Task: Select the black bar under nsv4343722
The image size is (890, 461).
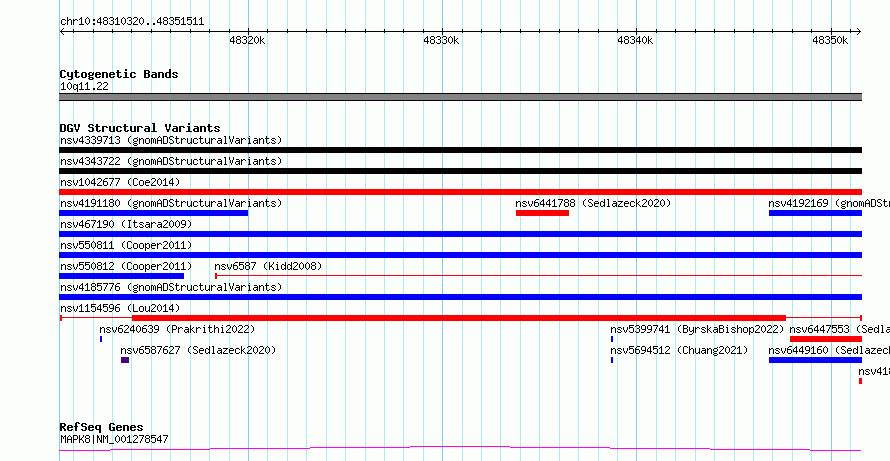Action: (460, 171)
